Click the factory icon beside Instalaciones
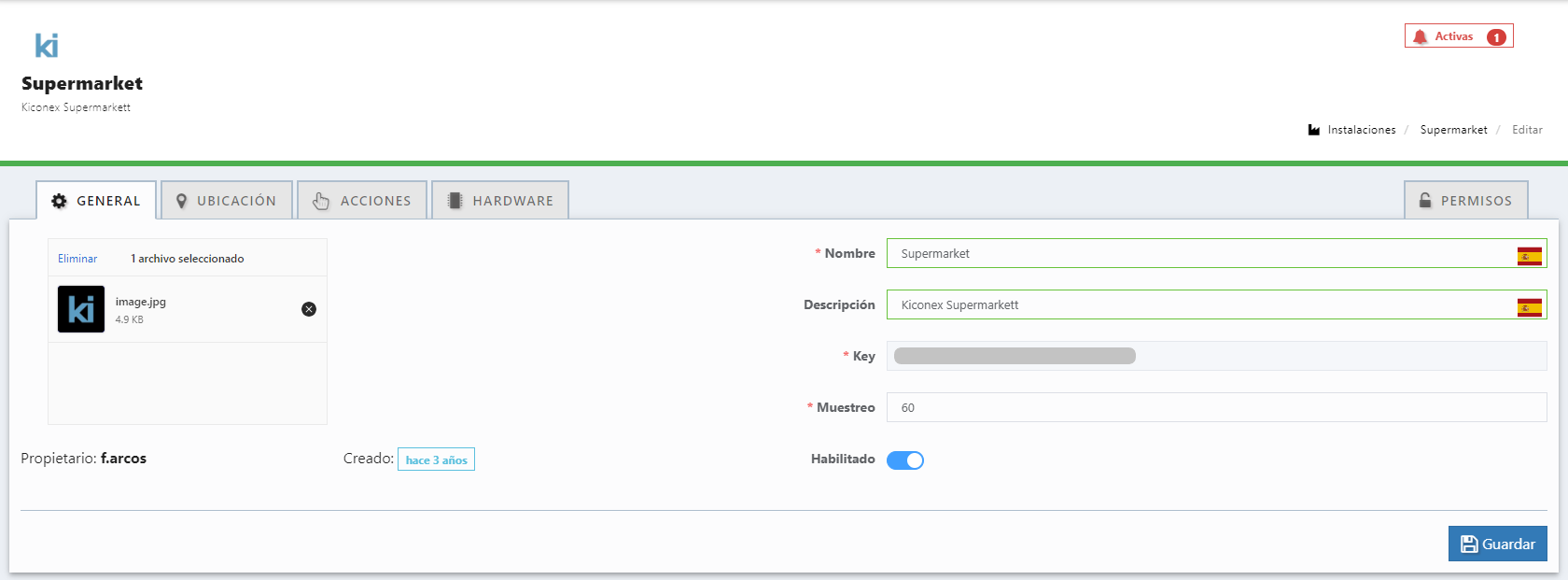The image size is (1568, 580). click(x=1314, y=130)
